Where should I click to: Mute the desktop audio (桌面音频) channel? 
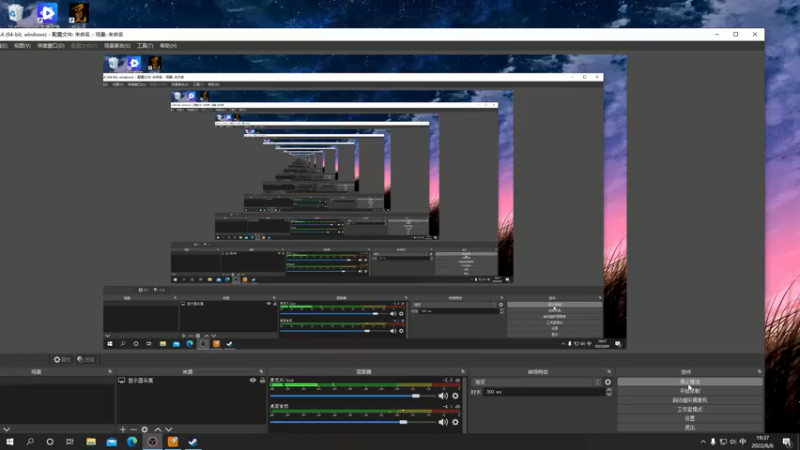443,422
